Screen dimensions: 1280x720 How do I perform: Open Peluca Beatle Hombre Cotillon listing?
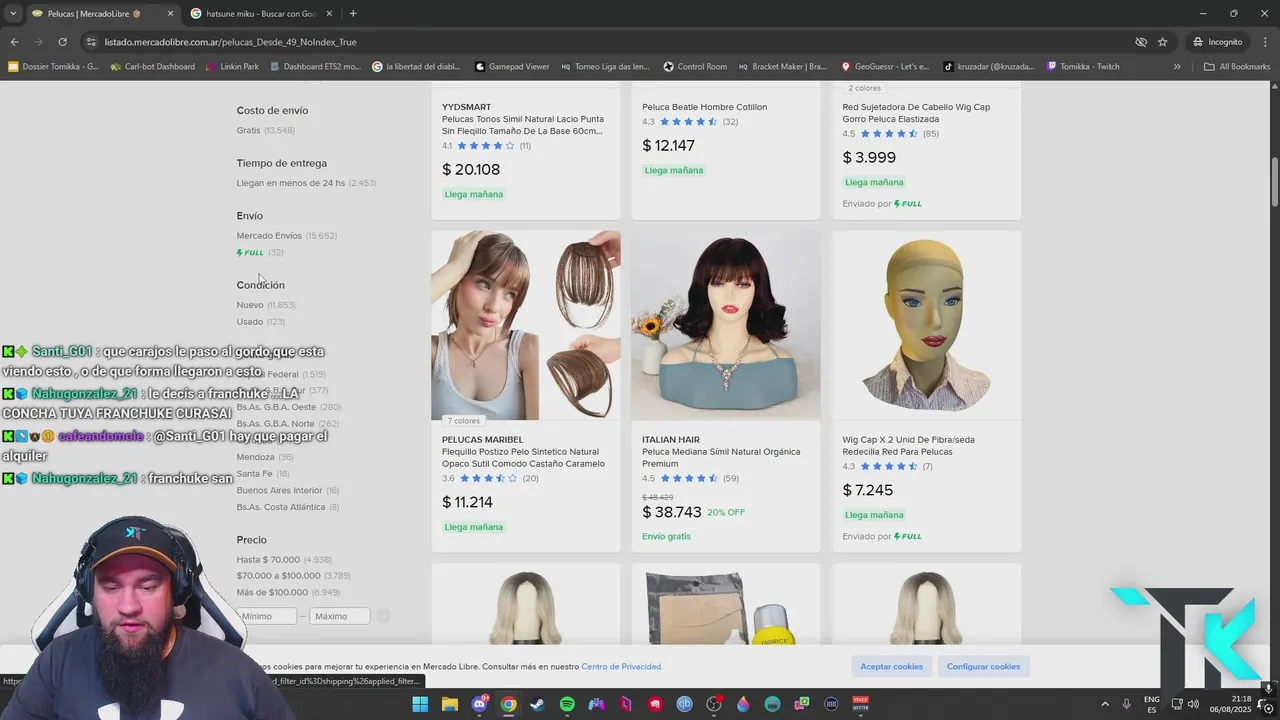coord(705,107)
